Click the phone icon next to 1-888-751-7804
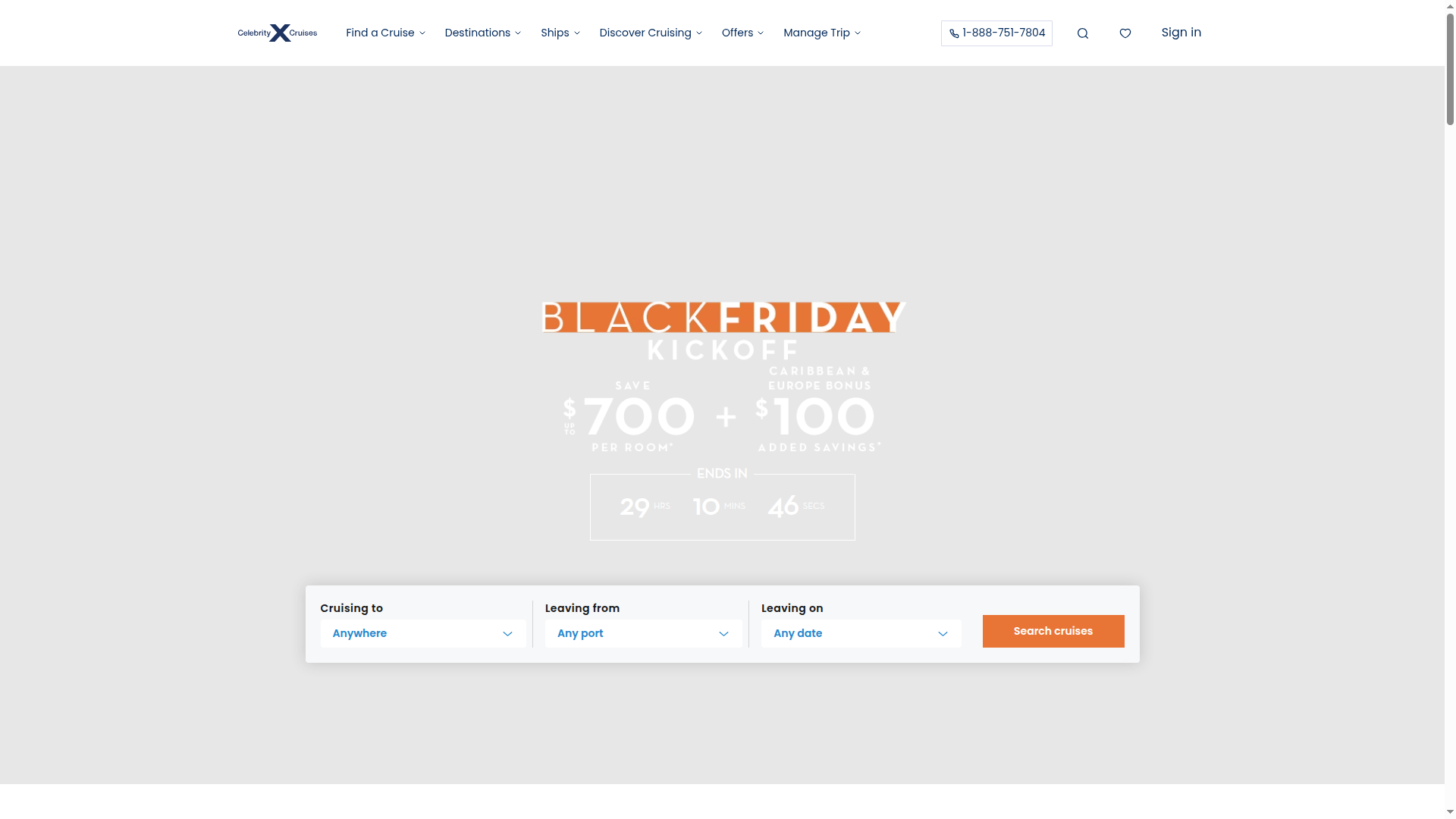Screen dimensions: 1456x819 pos(953,33)
